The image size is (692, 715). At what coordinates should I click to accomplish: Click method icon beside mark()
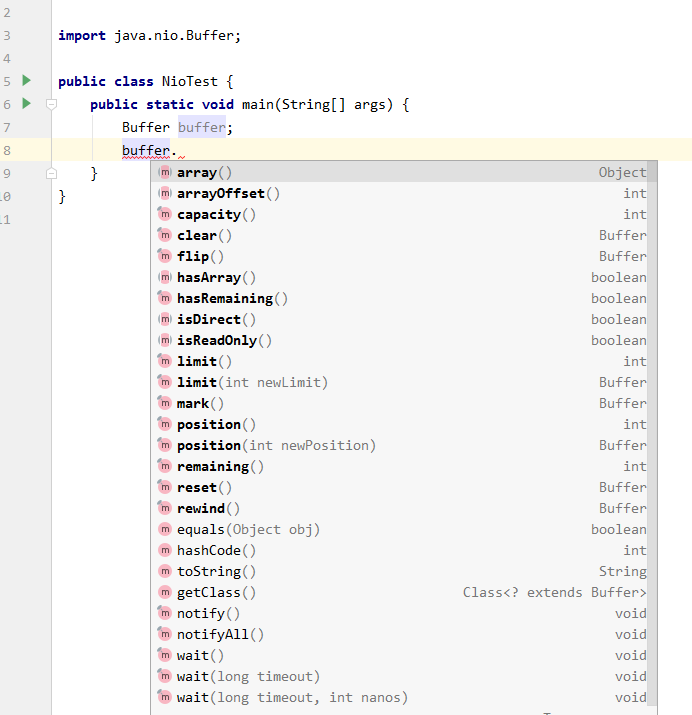point(165,403)
